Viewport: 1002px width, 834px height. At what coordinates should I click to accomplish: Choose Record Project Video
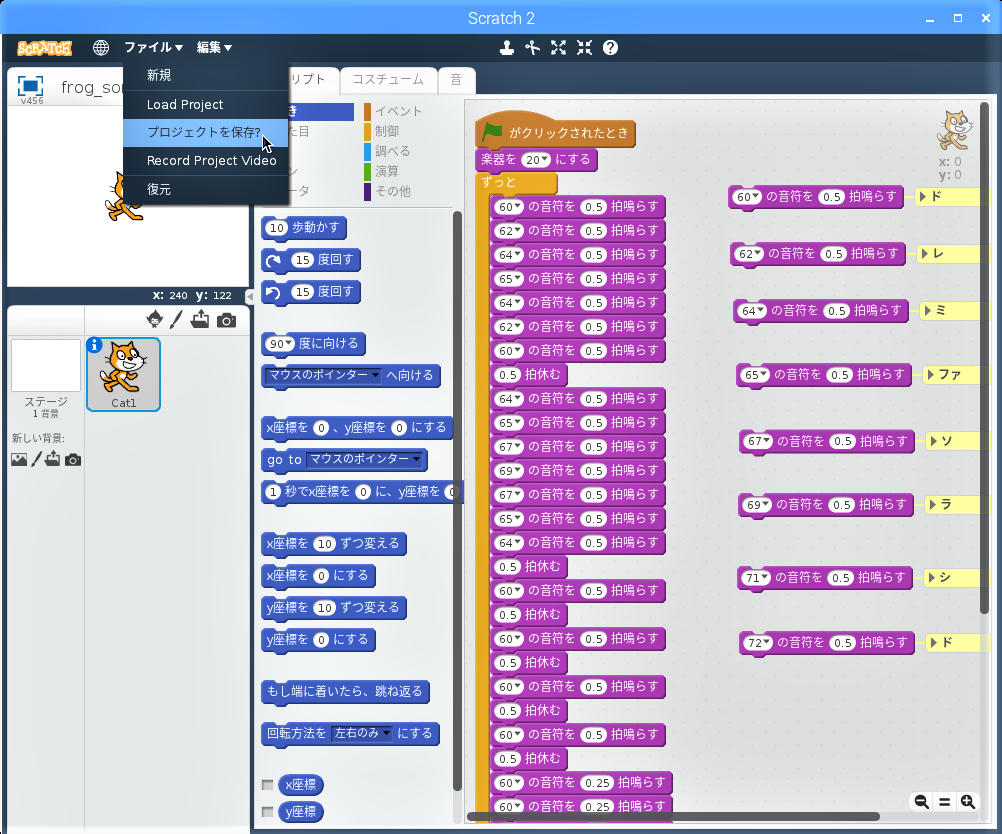[206, 160]
